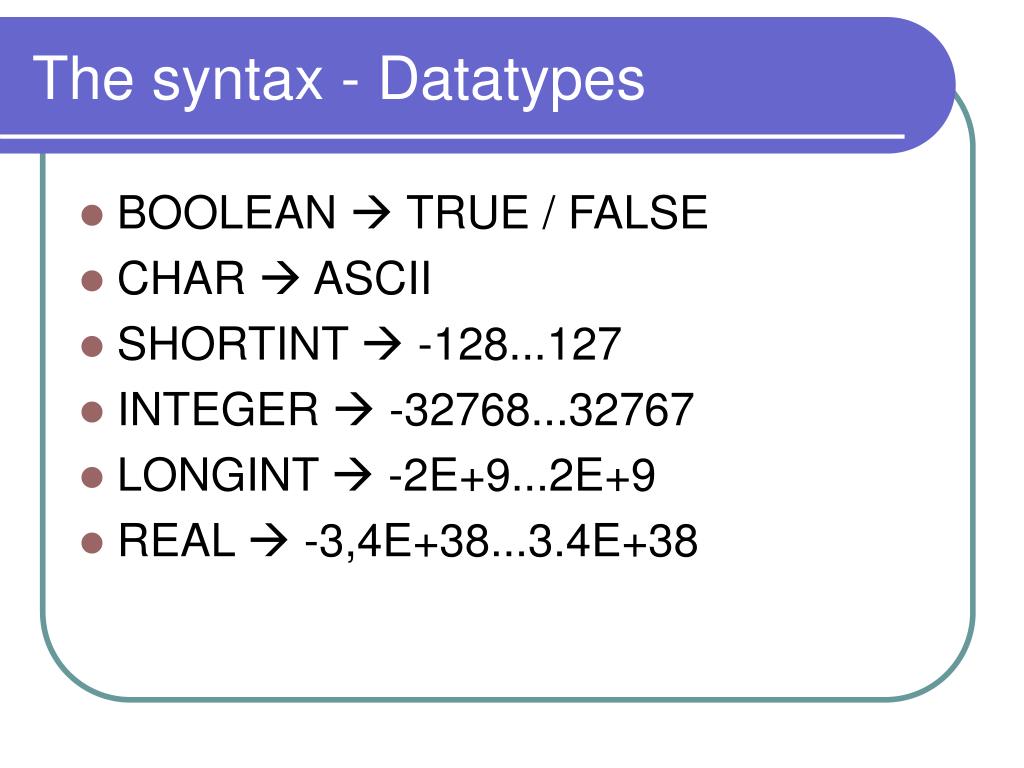Click the bullet dot beside LONGINT
Image resolution: width=1024 pixels, height=768 pixels.
click(92, 477)
